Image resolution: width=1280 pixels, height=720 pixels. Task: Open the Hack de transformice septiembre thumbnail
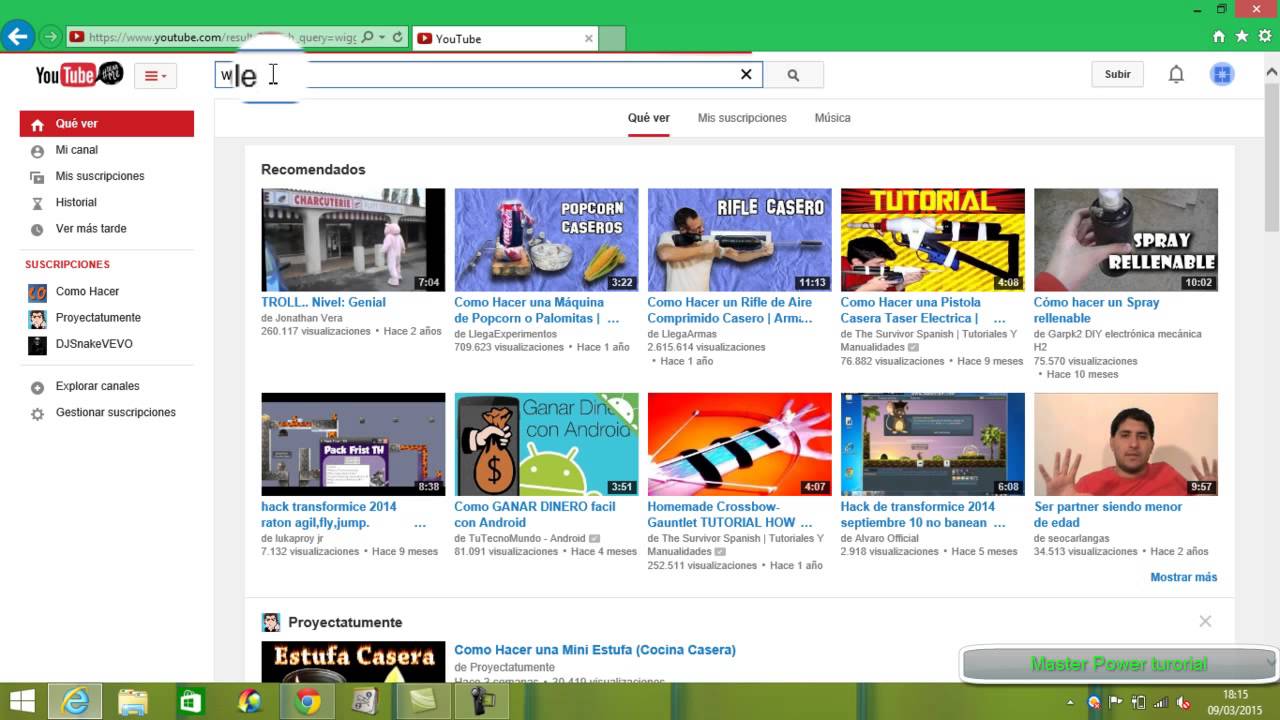(x=932, y=444)
